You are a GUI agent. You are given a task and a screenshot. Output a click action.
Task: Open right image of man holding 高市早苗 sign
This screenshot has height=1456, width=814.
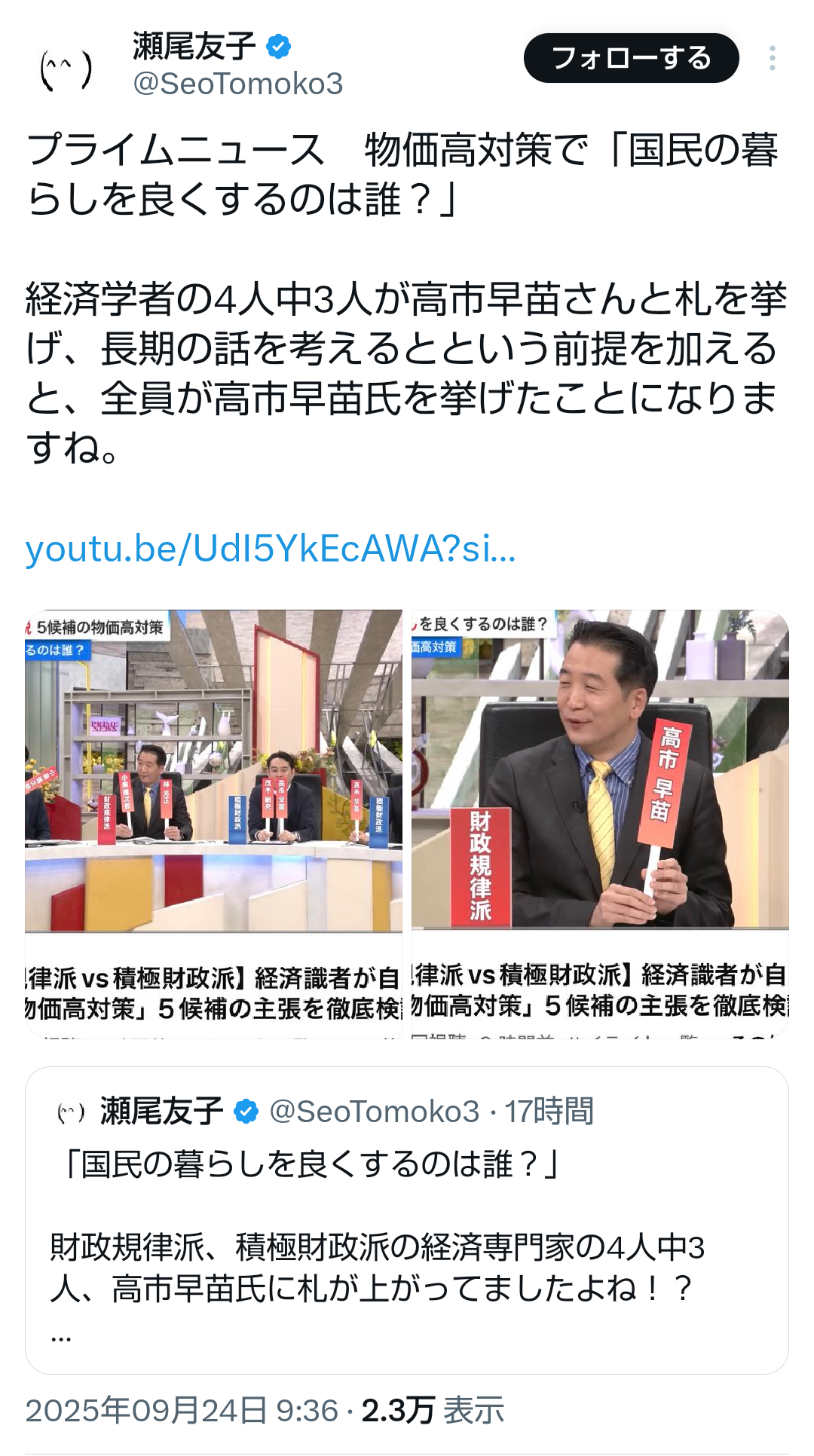click(600, 769)
